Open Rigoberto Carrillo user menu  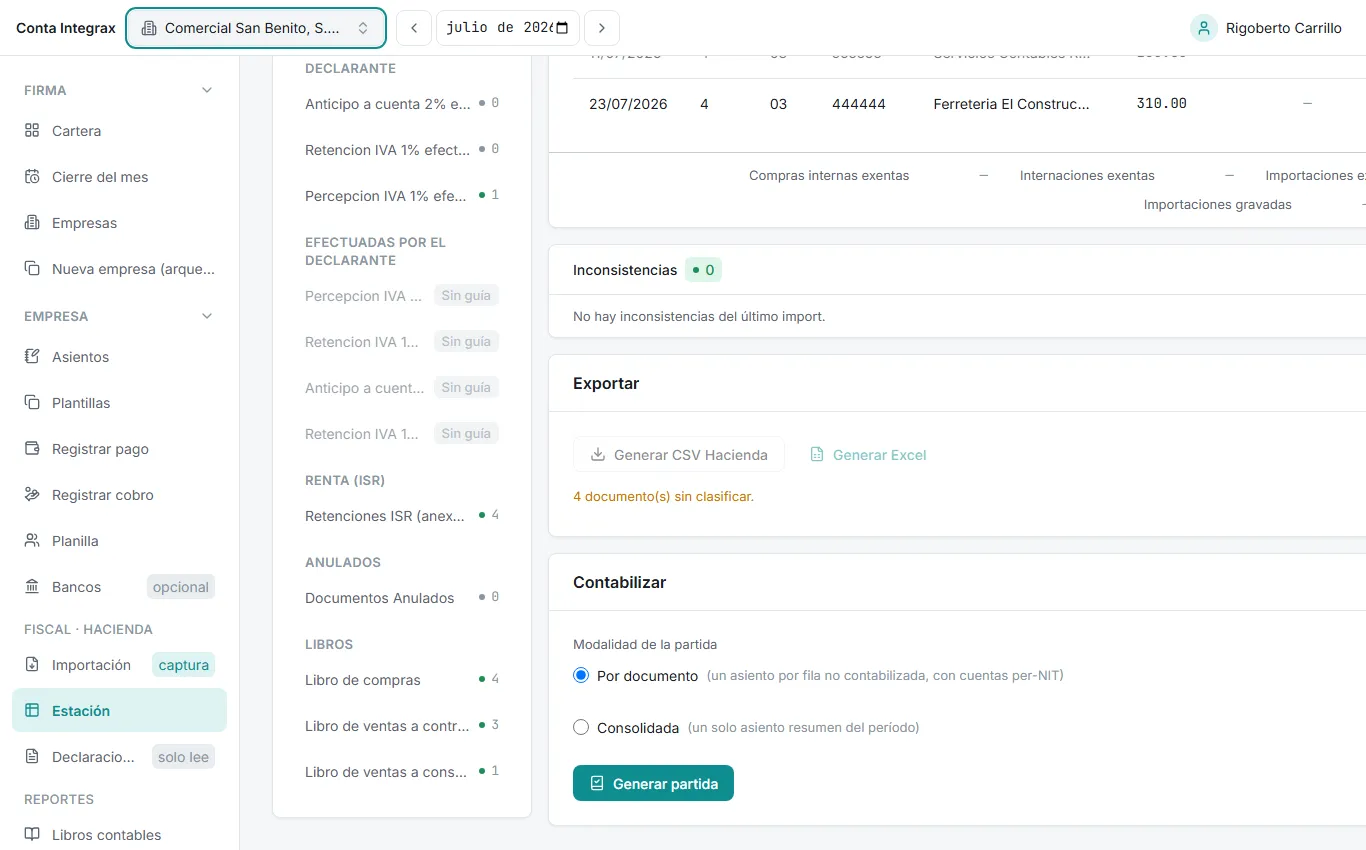pos(1266,28)
